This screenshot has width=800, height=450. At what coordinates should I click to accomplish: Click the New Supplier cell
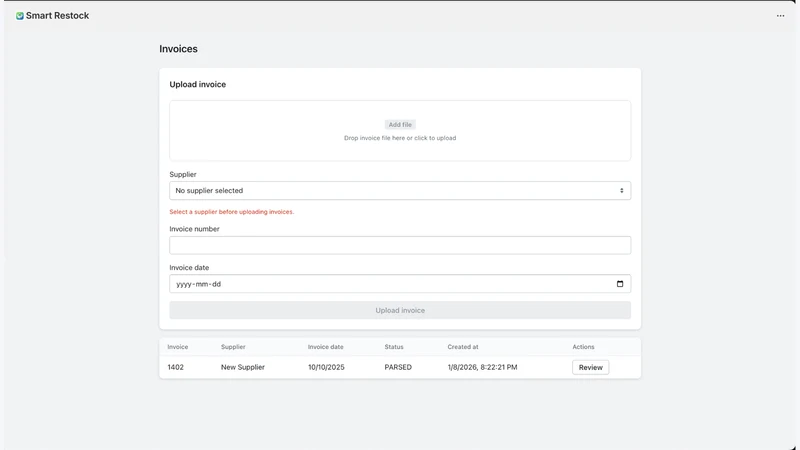click(x=243, y=367)
